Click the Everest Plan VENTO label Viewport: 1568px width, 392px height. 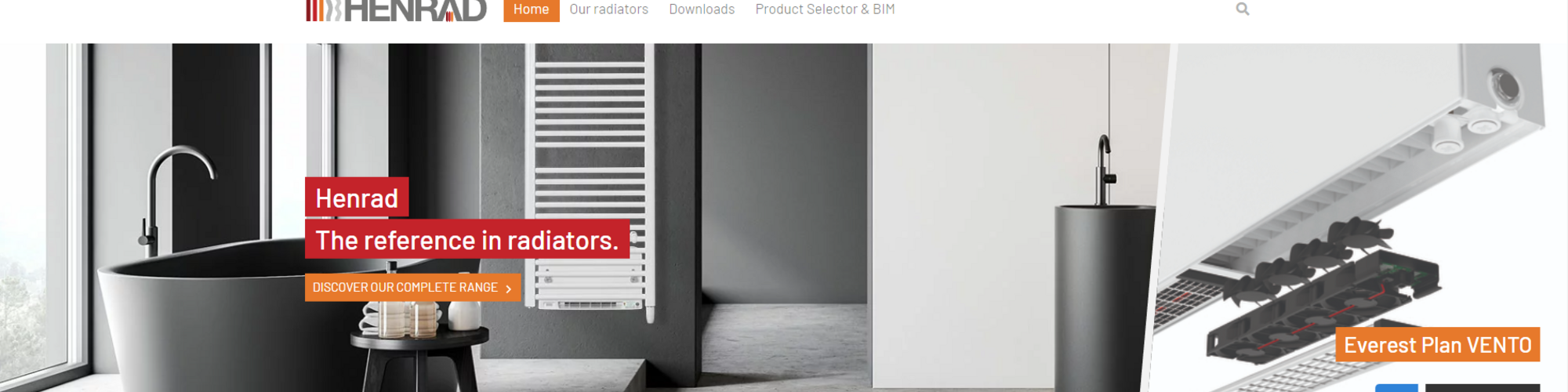pyautogui.click(x=1438, y=345)
